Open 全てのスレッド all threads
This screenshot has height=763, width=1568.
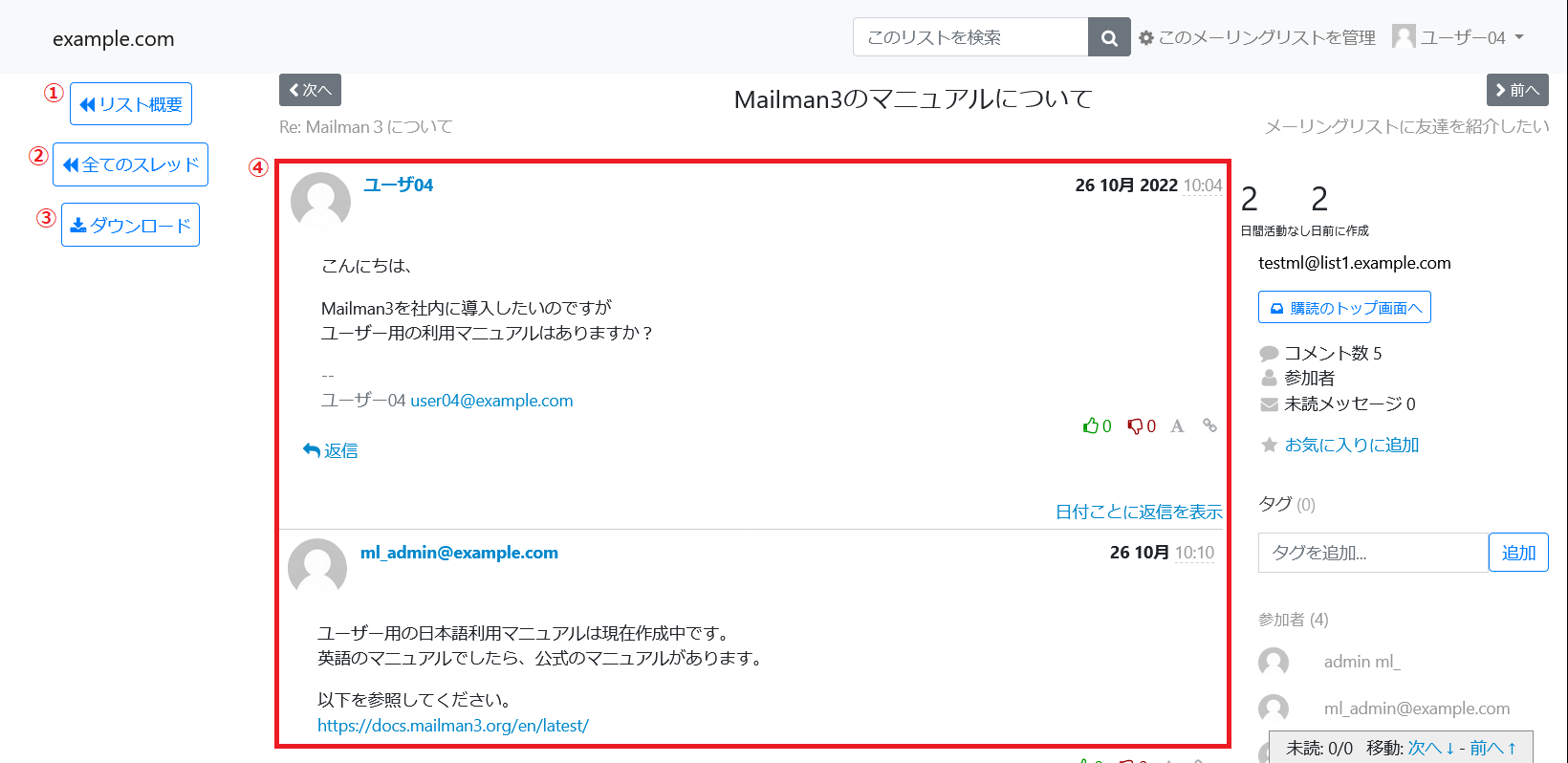(x=130, y=164)
